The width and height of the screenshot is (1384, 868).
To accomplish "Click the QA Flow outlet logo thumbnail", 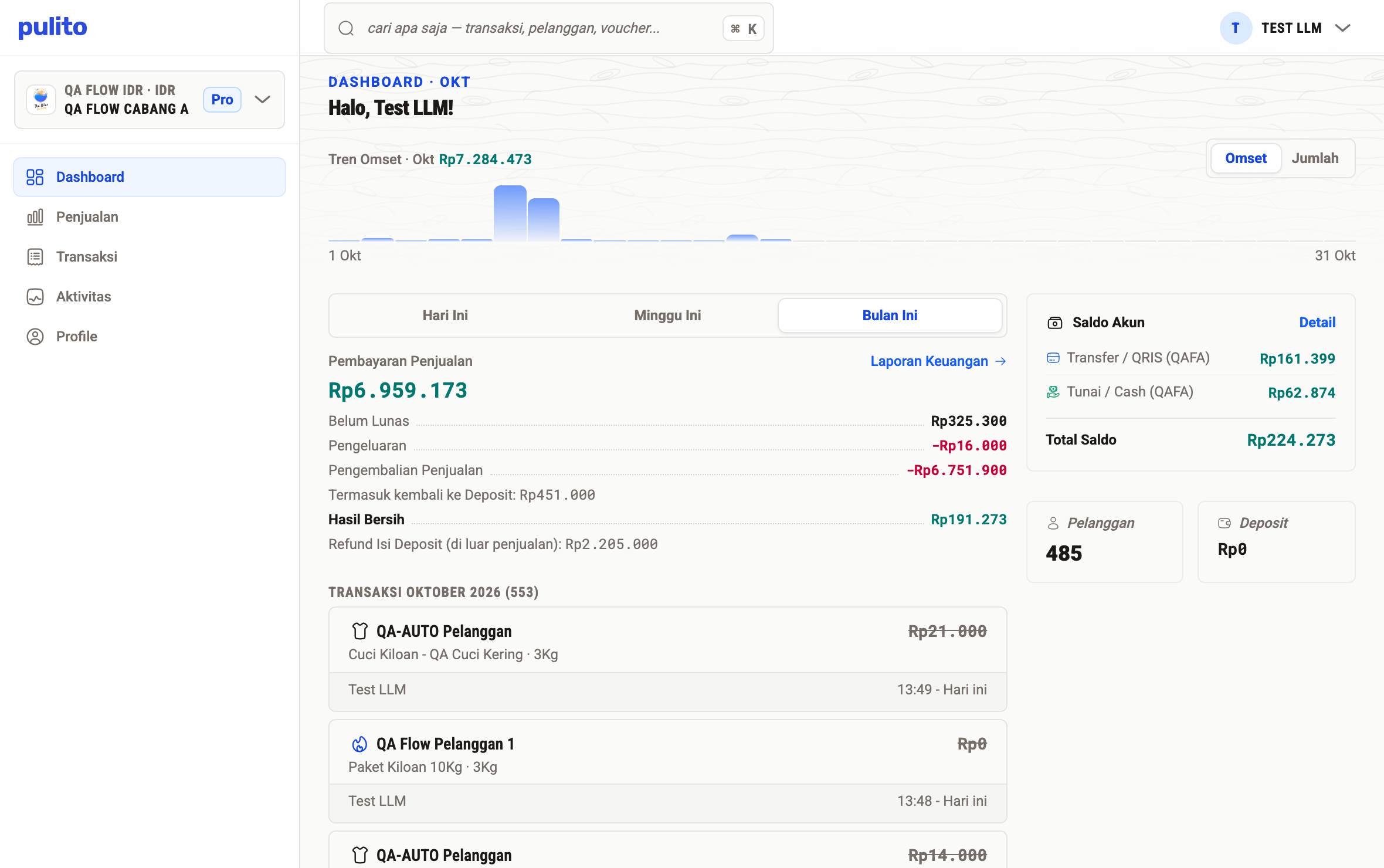I will (x=41, y=100).
